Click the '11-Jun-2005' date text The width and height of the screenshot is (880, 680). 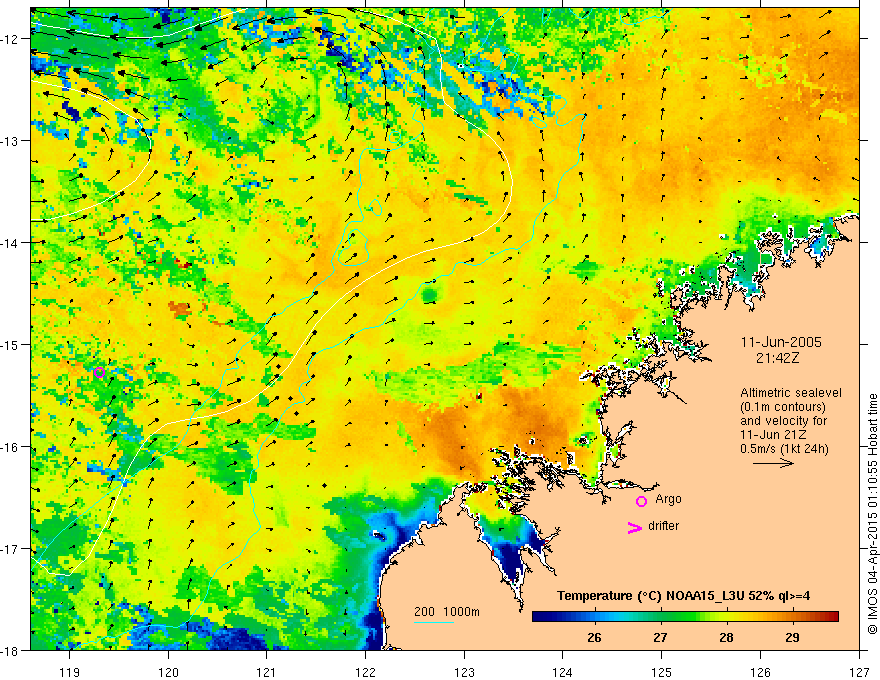tap(781, 342)
